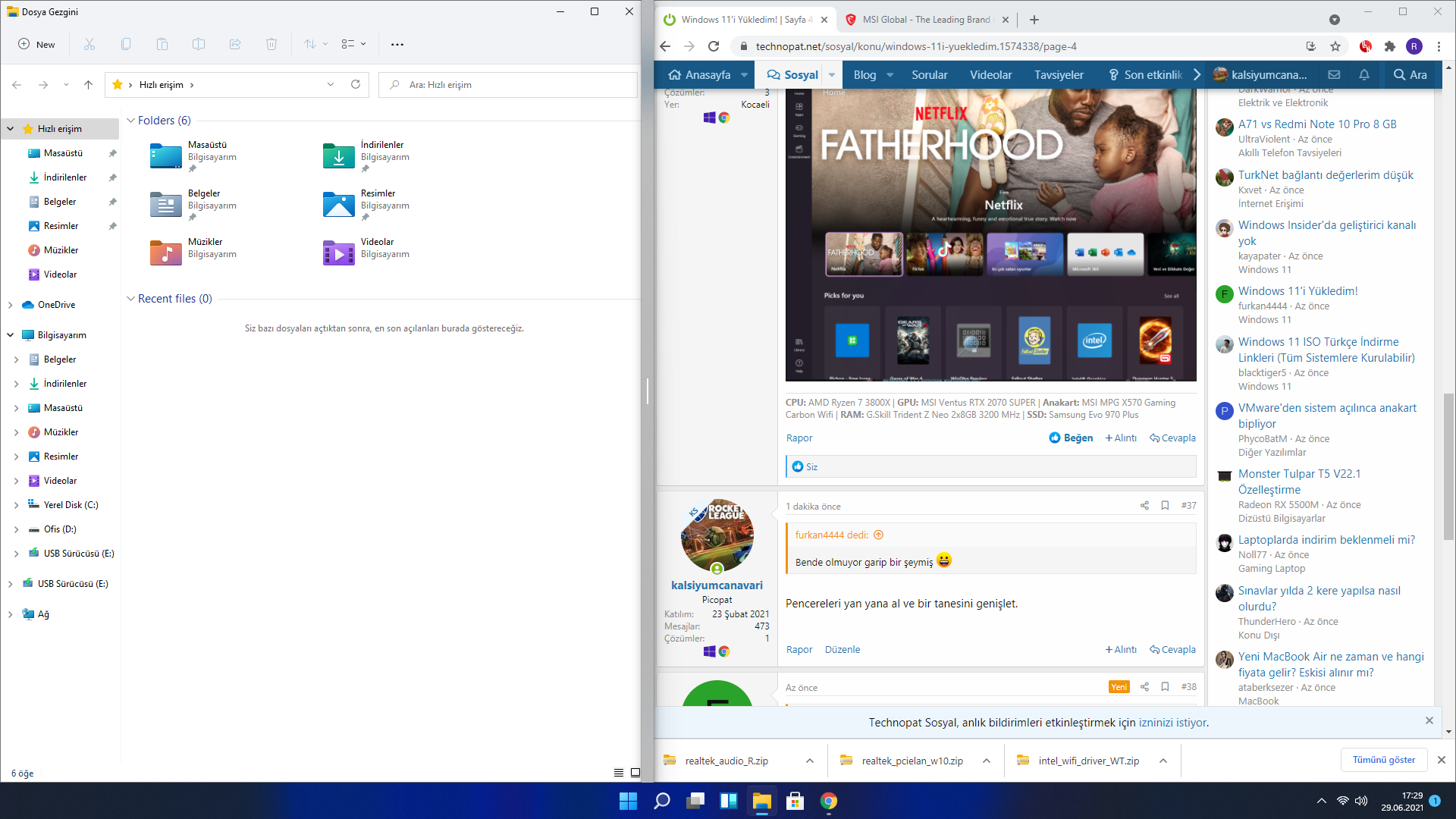Viewport: 1456px width, 819px height.
Task: Click the Tümünü göster downloads button
Action: pos(1383,760)
